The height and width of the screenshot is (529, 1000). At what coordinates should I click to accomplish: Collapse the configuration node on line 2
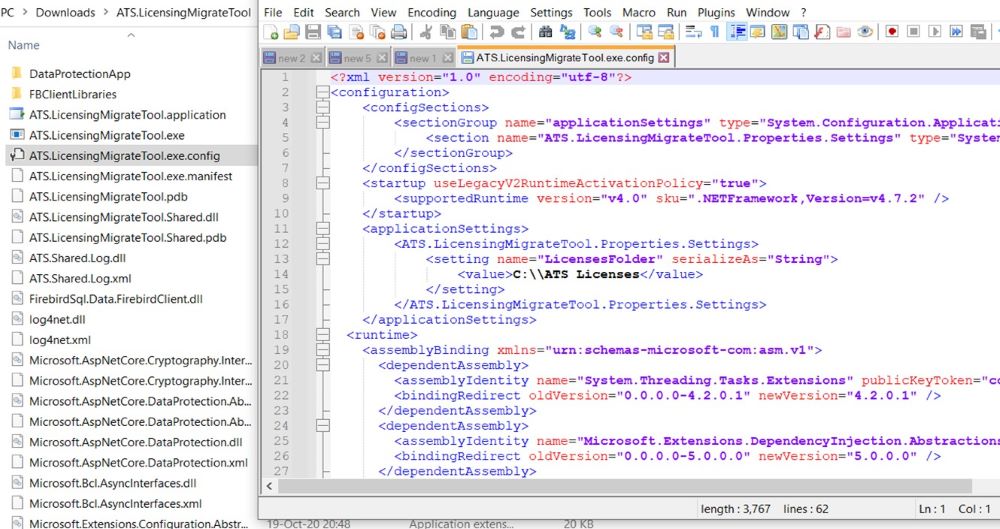tap(321, 93)
